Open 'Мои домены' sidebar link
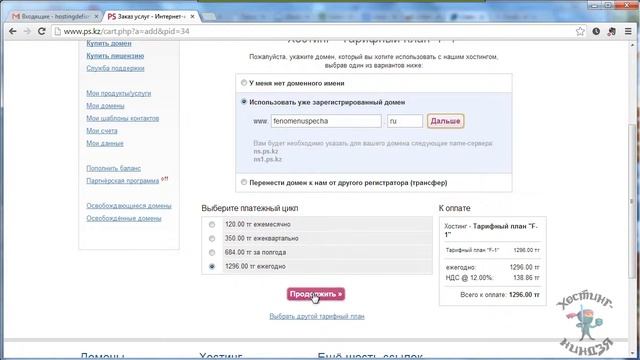 (x=105, y=106)
